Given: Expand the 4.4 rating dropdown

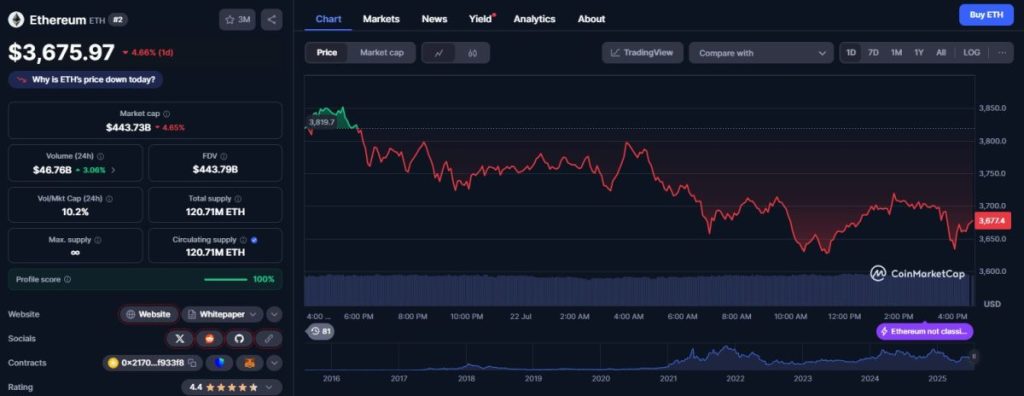Looking at the screenshot, I should [231, 388].
